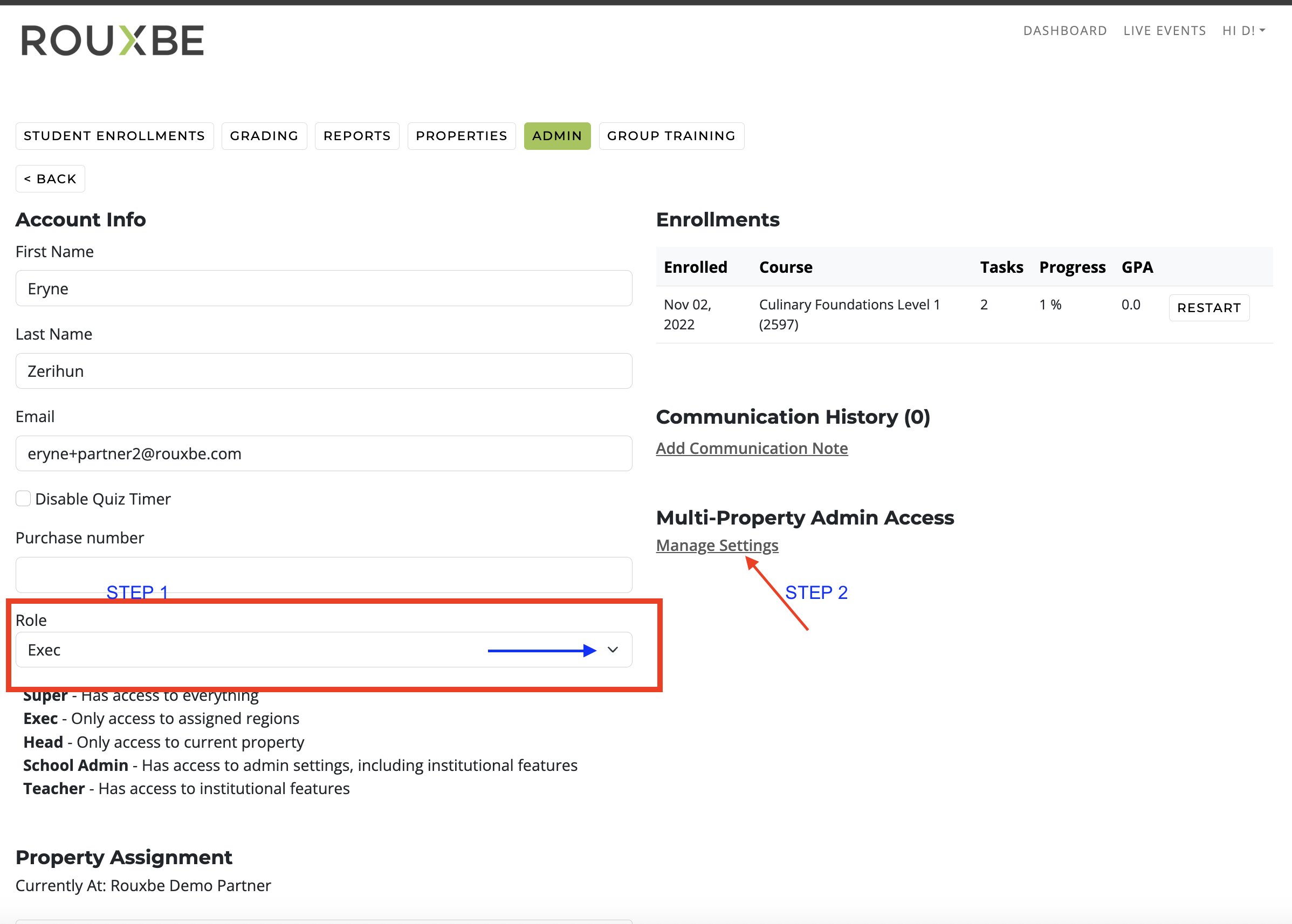
Task: Select the Currently At: Rouxbe Demo Partner text
Action: click(143, 886)
